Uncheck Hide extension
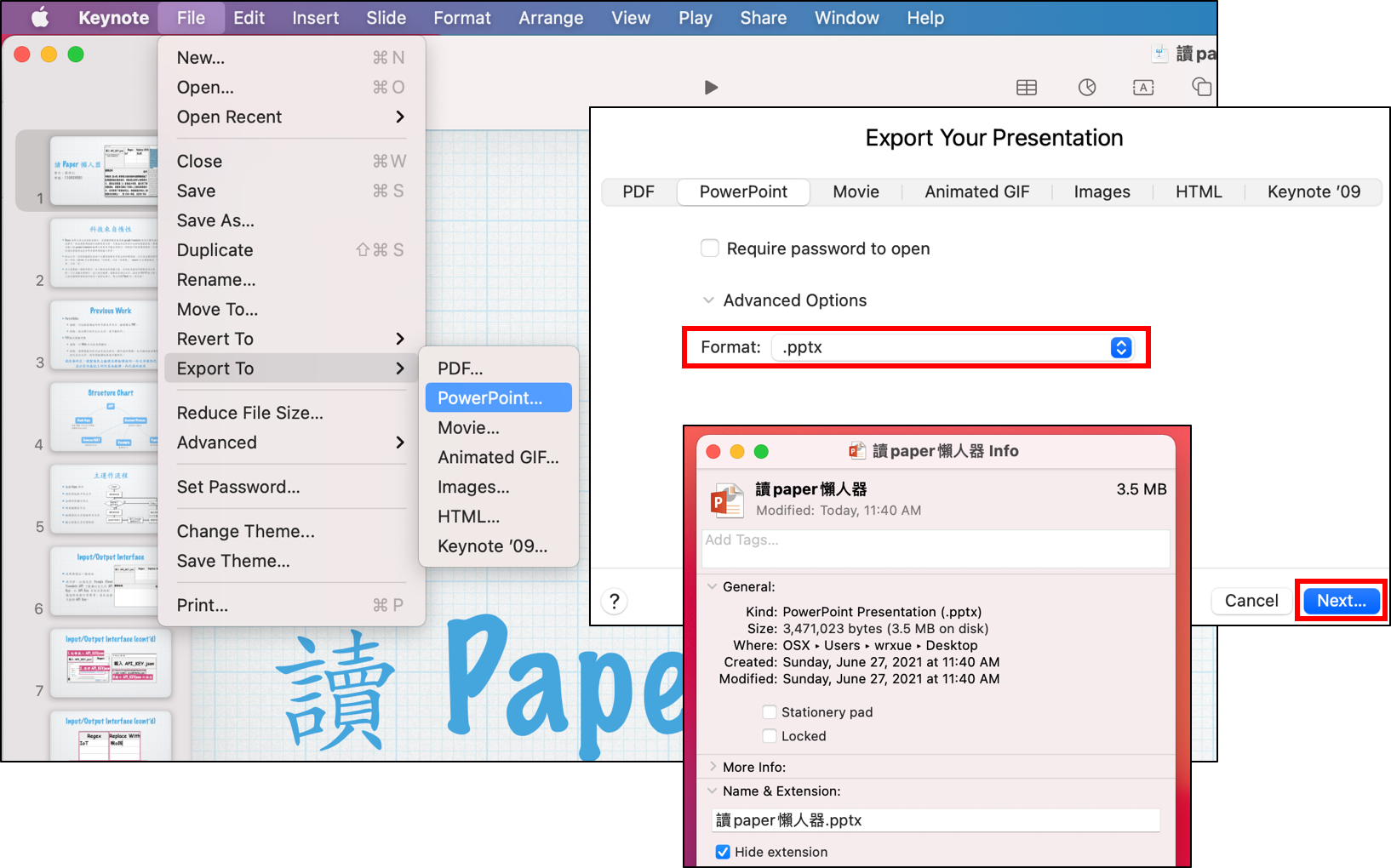The height and width of the screenshot is (868, 1391). [723, 852]
